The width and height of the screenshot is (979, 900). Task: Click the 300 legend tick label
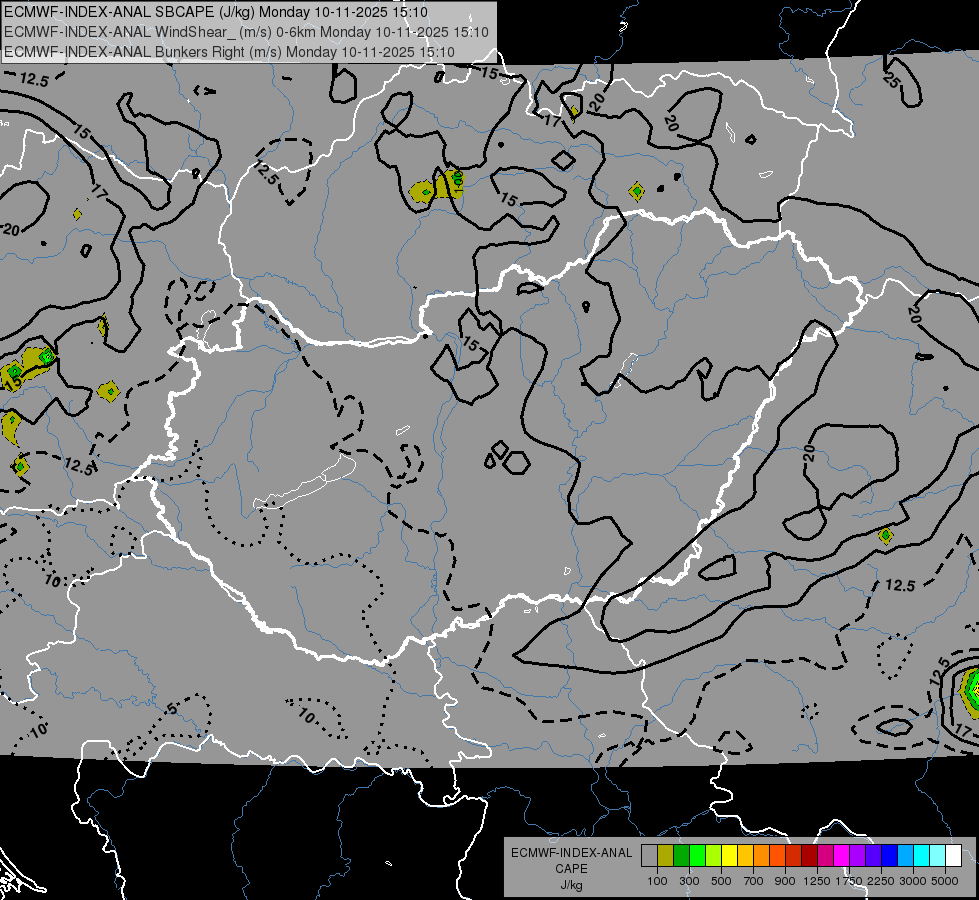689,881
